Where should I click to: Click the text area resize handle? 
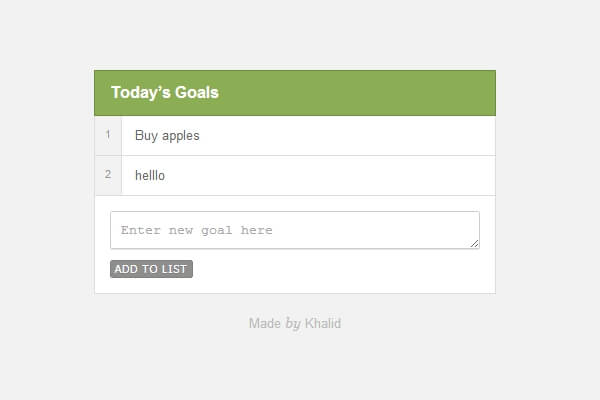[475, 244]
